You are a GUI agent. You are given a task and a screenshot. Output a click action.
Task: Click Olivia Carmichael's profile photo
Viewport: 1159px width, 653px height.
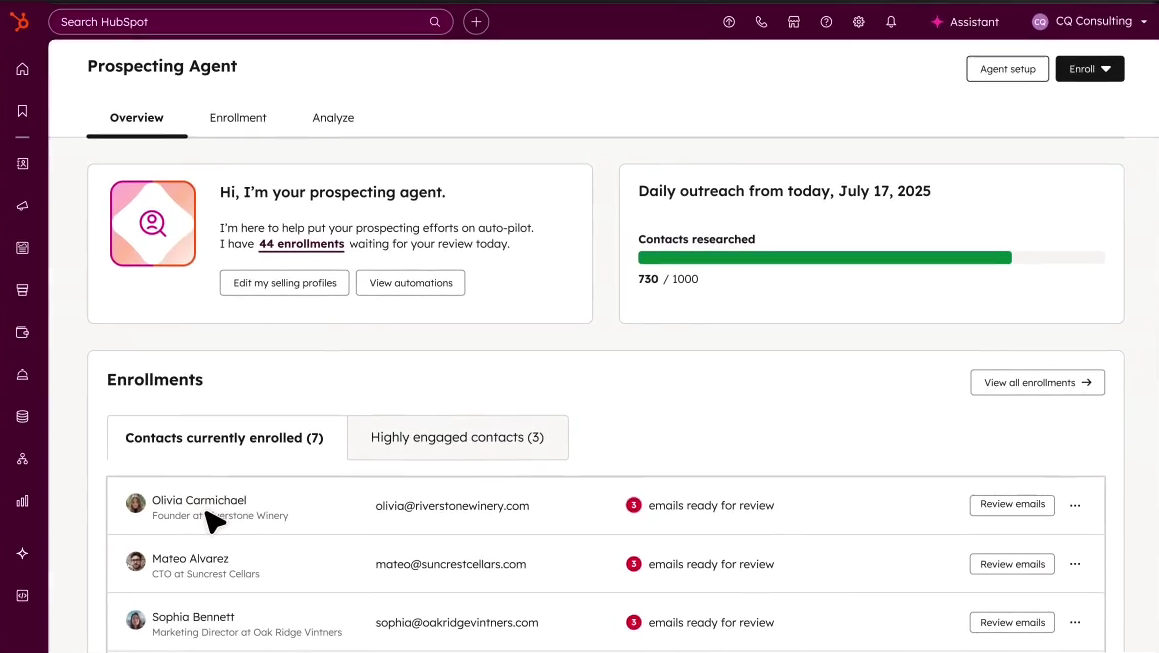pyautogui.click(x=135, y=503)
